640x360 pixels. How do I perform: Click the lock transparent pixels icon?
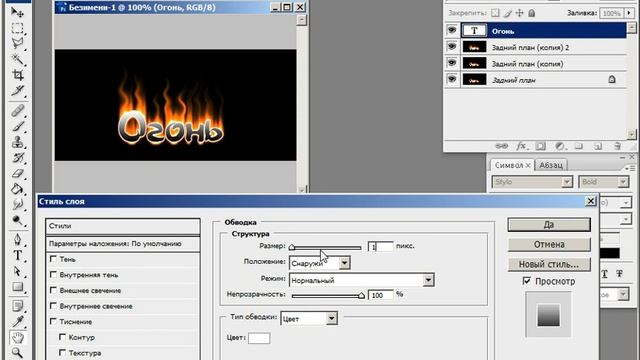(495, 13)
